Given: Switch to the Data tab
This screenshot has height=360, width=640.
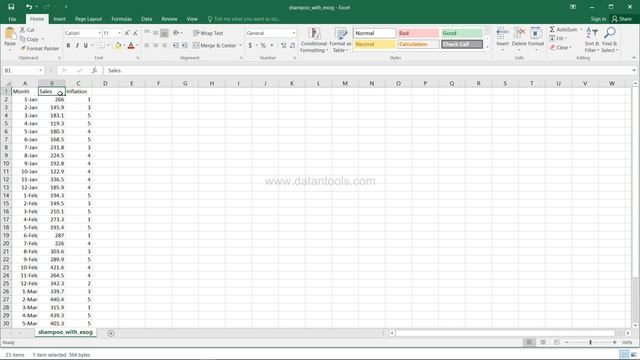Looking at the screenshot, I should (147, 19).
